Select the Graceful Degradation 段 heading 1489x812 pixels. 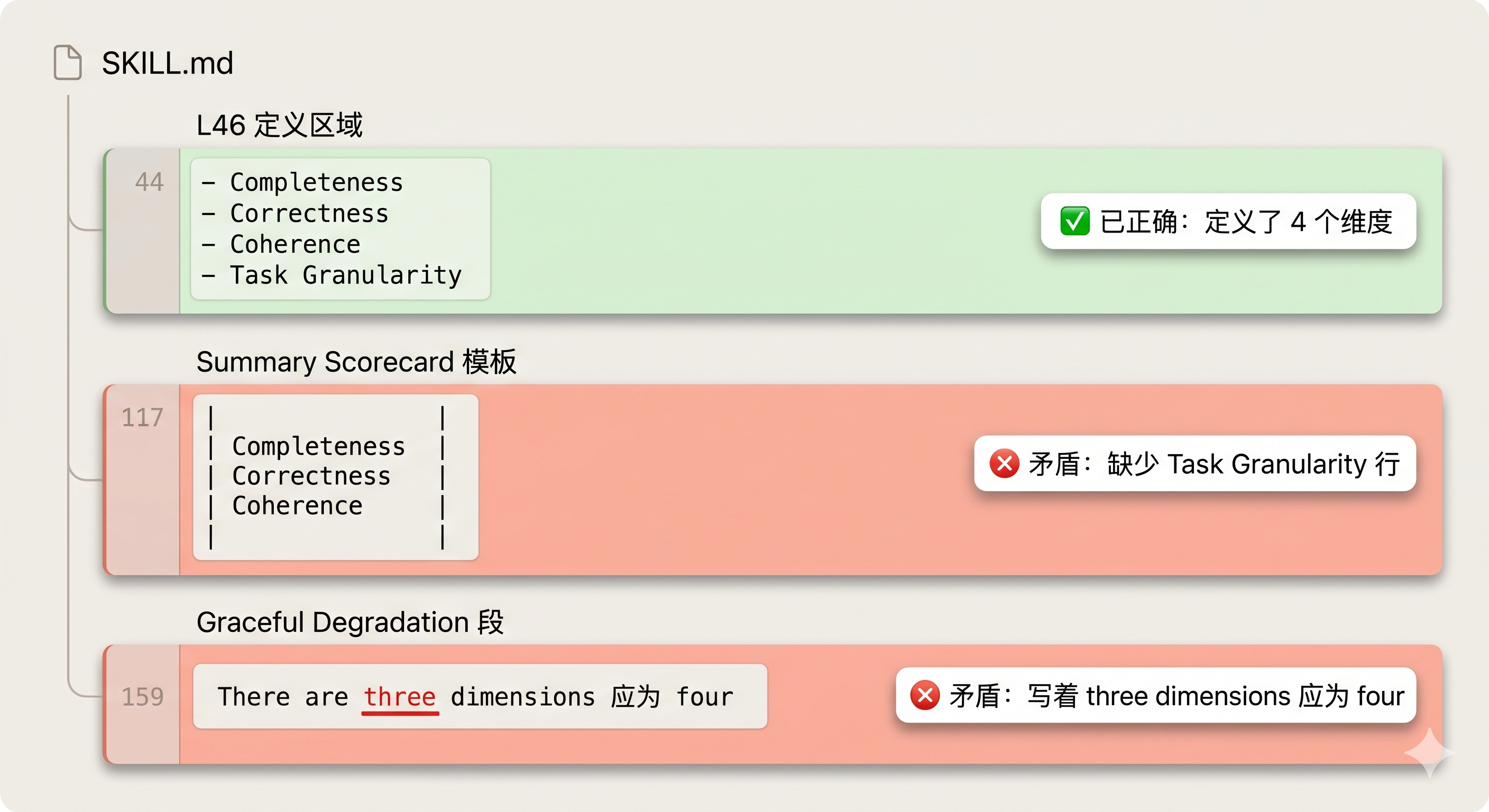(x=350, y=623)
